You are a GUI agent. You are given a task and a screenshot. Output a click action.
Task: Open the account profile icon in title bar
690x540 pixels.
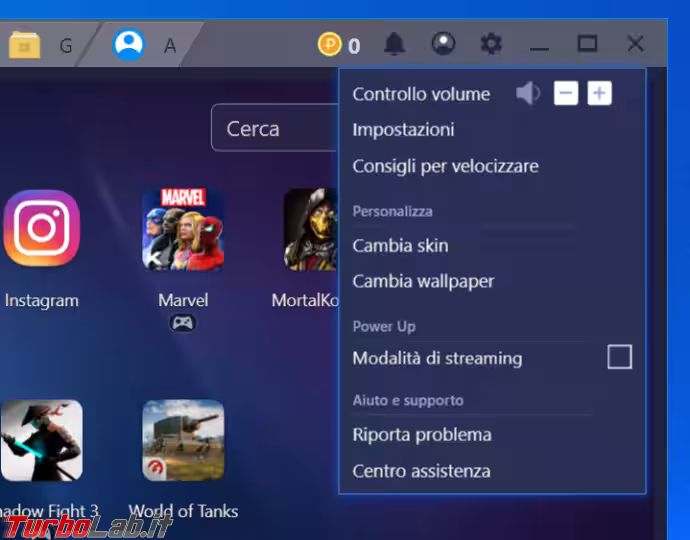click(443, 44)
